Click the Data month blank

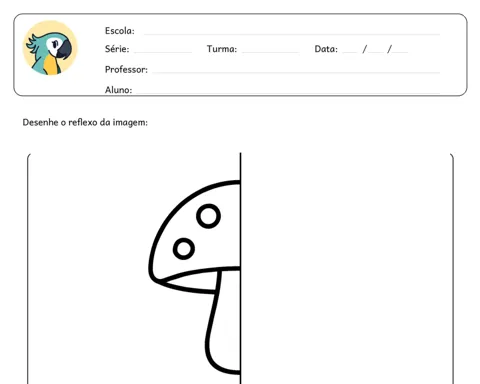pos(376,52)
